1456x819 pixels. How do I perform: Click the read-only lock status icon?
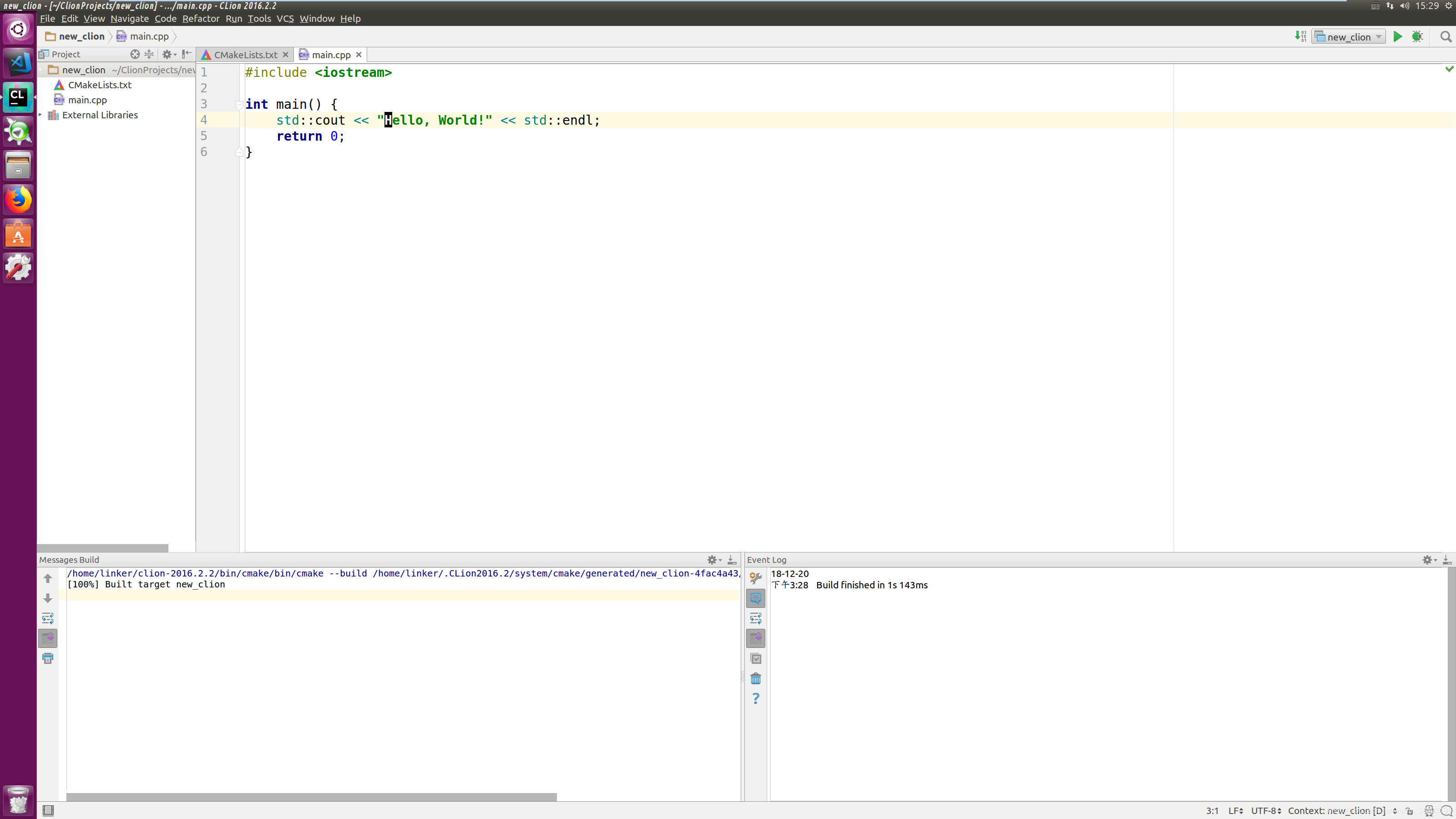(1410, 810)
